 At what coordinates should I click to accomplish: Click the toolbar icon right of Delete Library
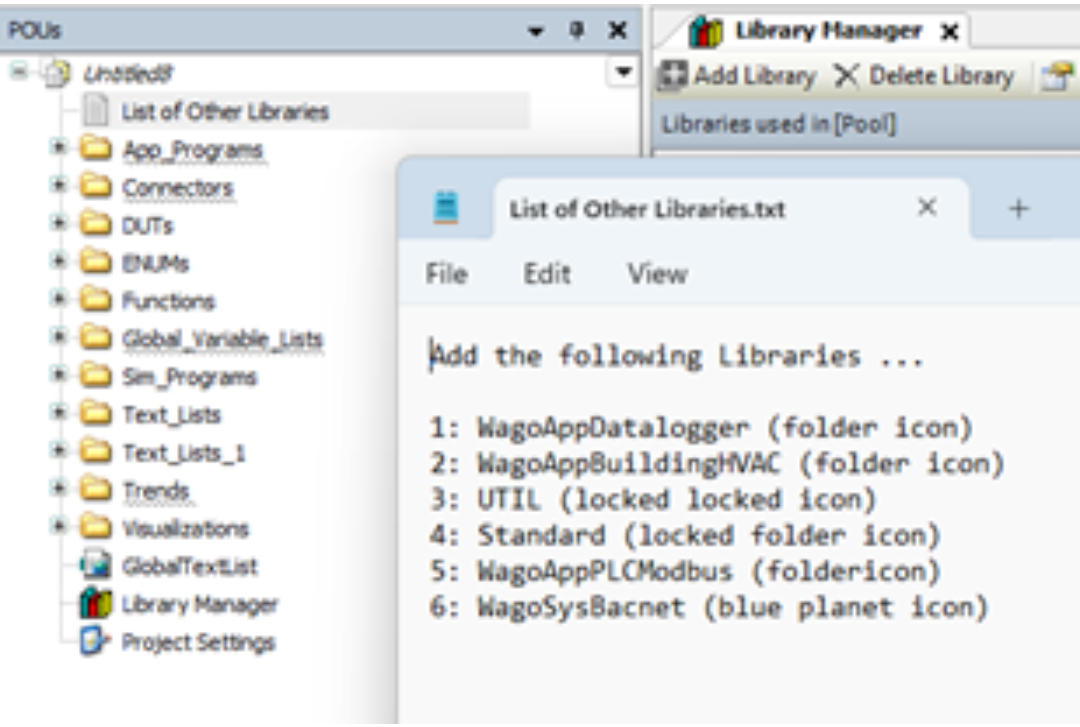click(1057, 74)
